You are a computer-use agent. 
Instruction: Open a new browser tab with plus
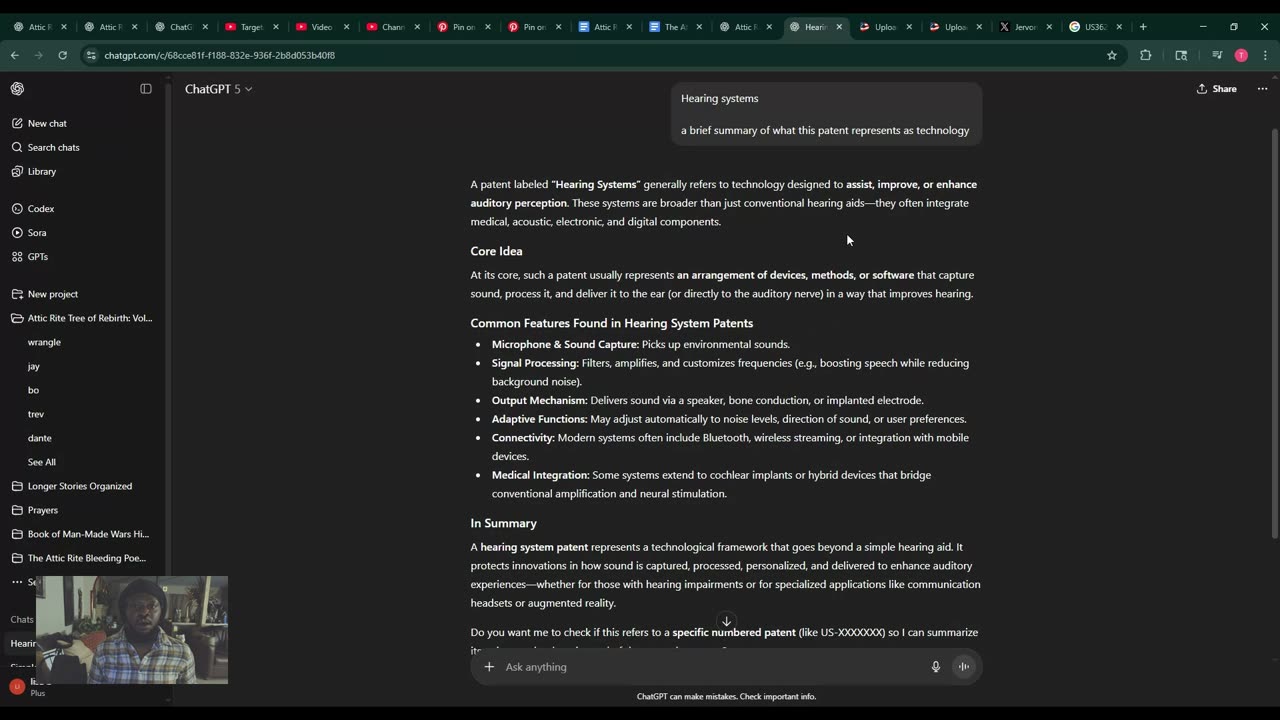pyautogui.click(x=1143, y=27)
